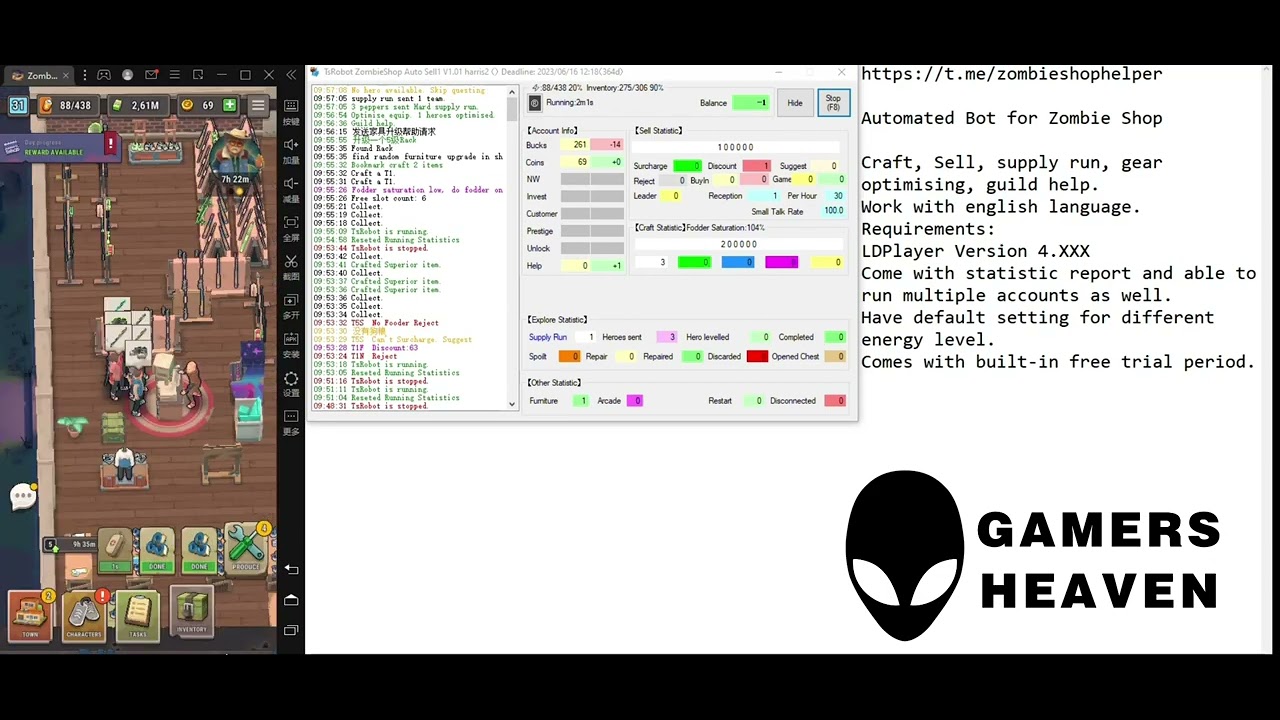Screen dimensions: 1280x720
Task: Click the Bucks 261 value field
Action: pos(574,145)
